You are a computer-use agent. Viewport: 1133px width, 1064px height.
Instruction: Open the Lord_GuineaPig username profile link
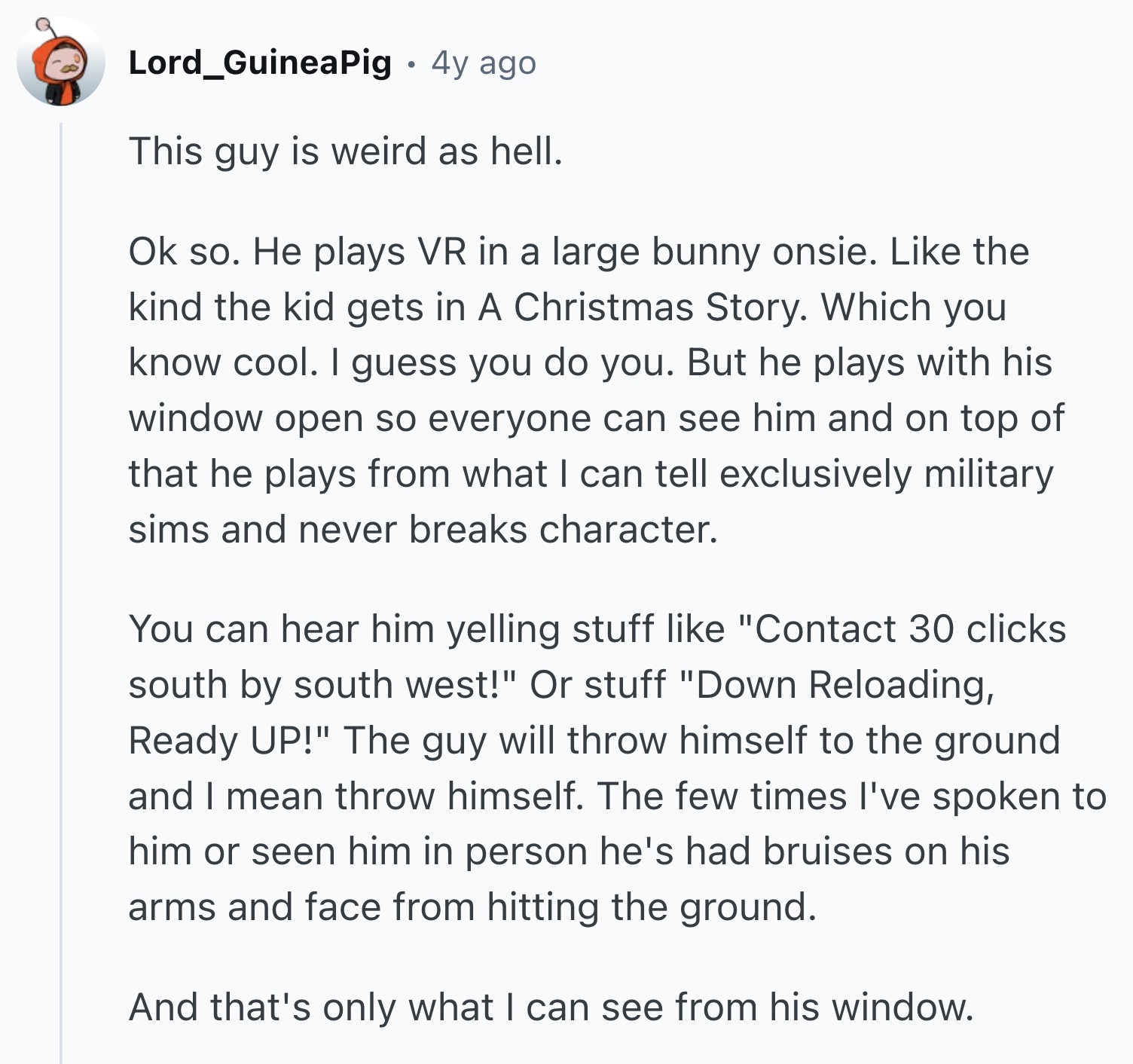coord(260,63)
